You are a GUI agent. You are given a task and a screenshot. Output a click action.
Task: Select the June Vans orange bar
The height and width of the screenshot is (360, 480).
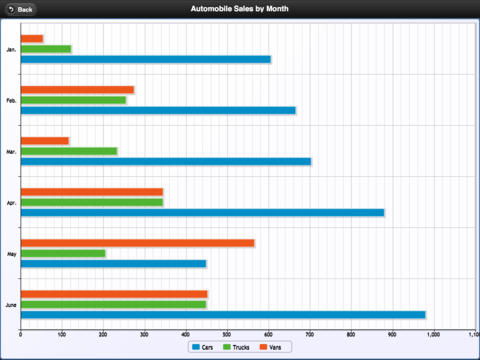click(x=114, y=294)
